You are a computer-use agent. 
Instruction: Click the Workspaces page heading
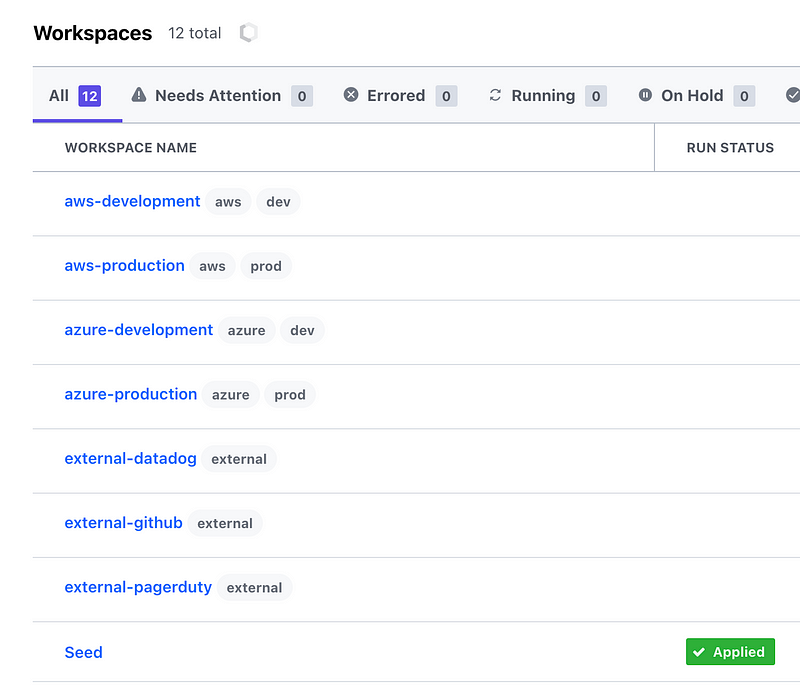(93, 33)
